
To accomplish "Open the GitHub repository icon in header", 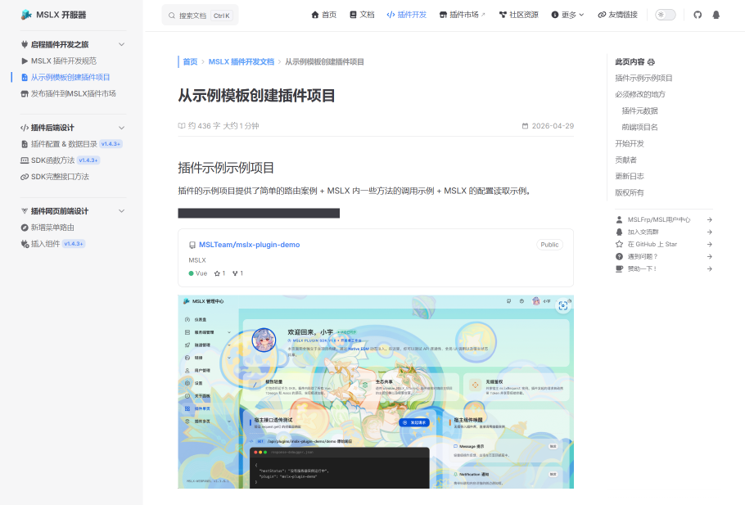I will (x=697, y=15).
